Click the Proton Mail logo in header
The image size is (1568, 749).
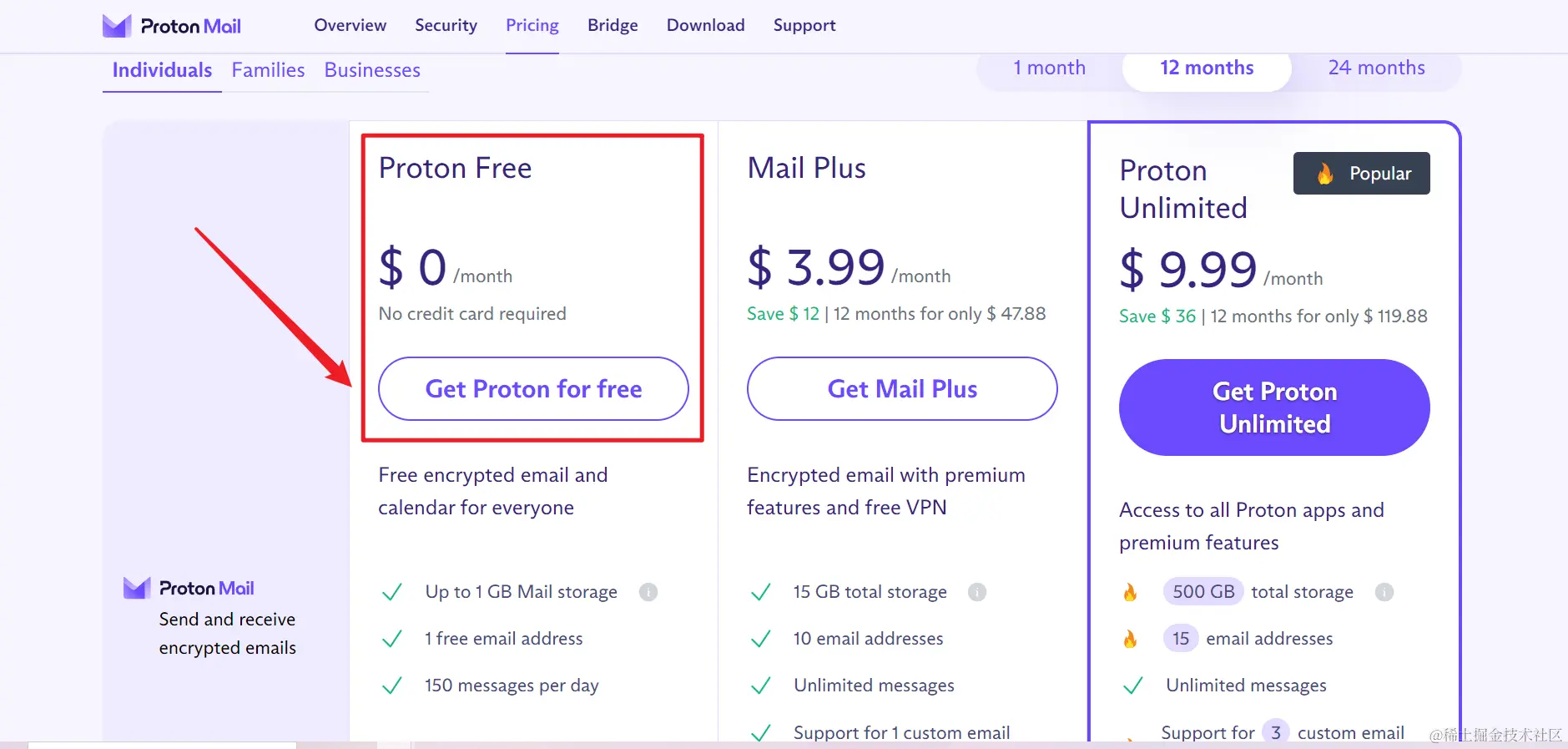pyautogui.click(x=171, y=26)
